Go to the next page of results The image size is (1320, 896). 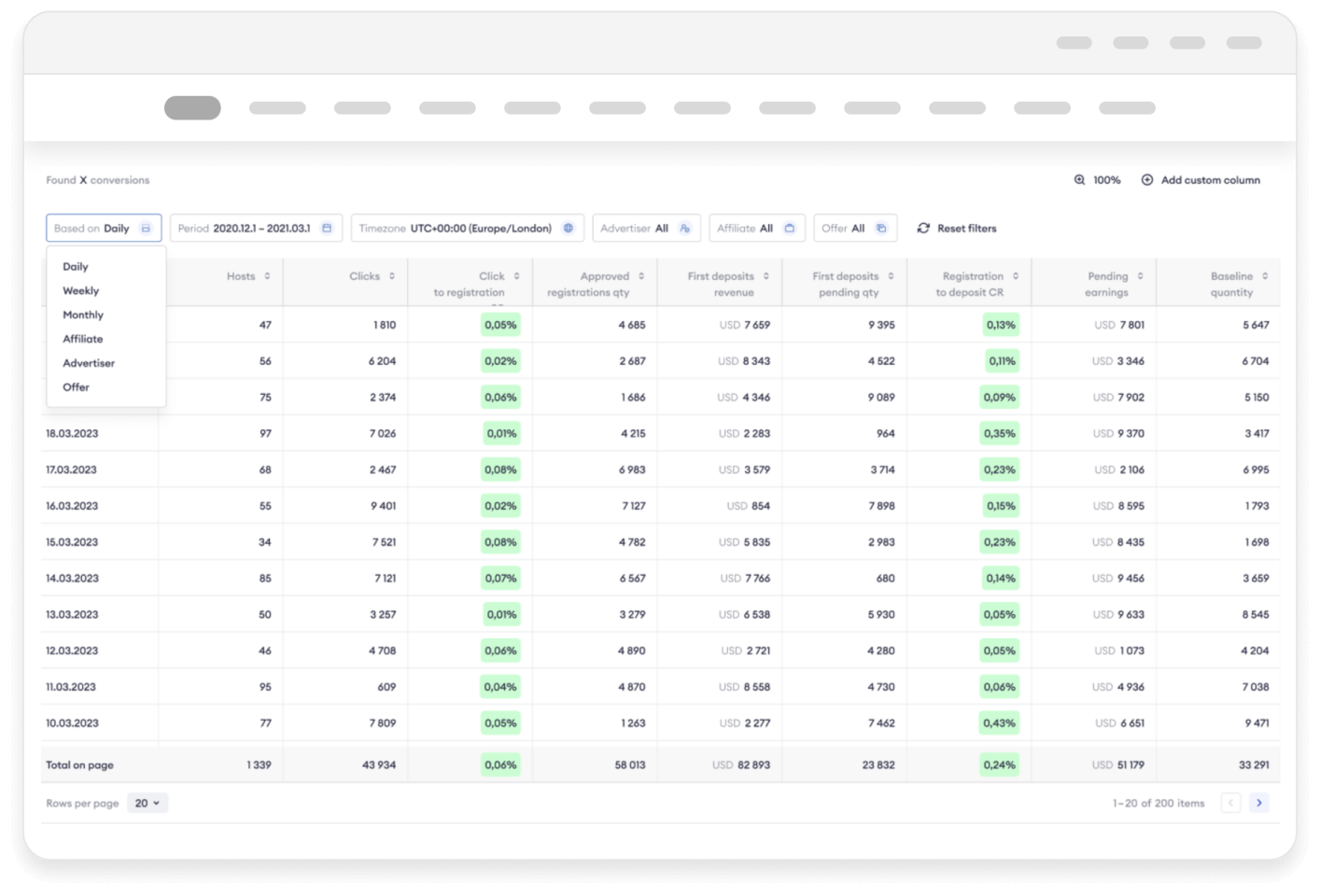click(1259, 803)
